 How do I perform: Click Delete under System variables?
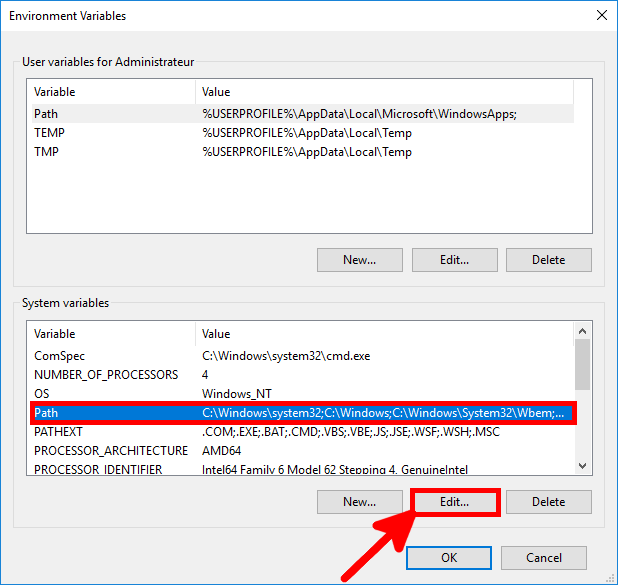click(549, 502)
